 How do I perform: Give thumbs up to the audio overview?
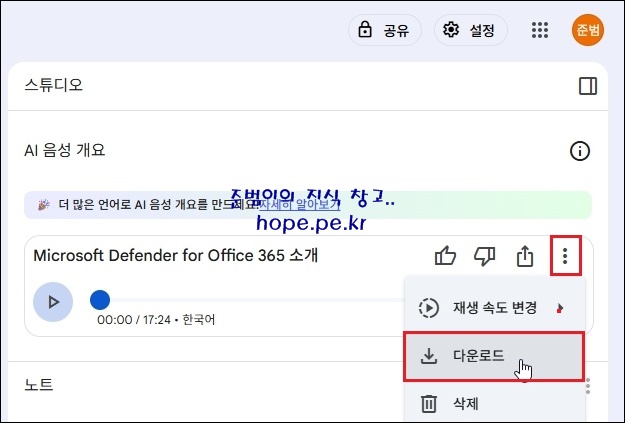(445, 256)
